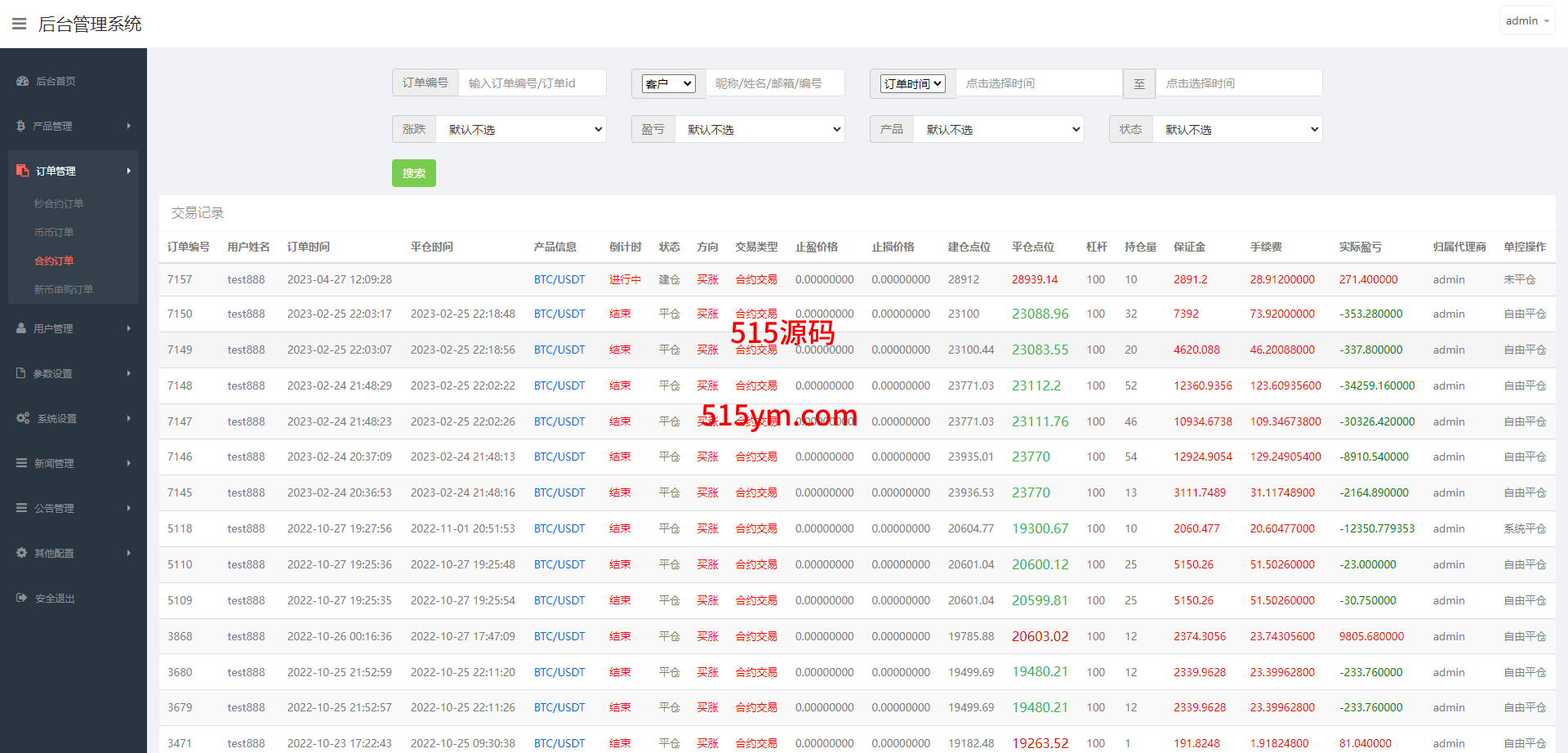Screen dimensions: 1568x753
Task: Click the document icon beside 参数设置
Action: click(21, 373)
